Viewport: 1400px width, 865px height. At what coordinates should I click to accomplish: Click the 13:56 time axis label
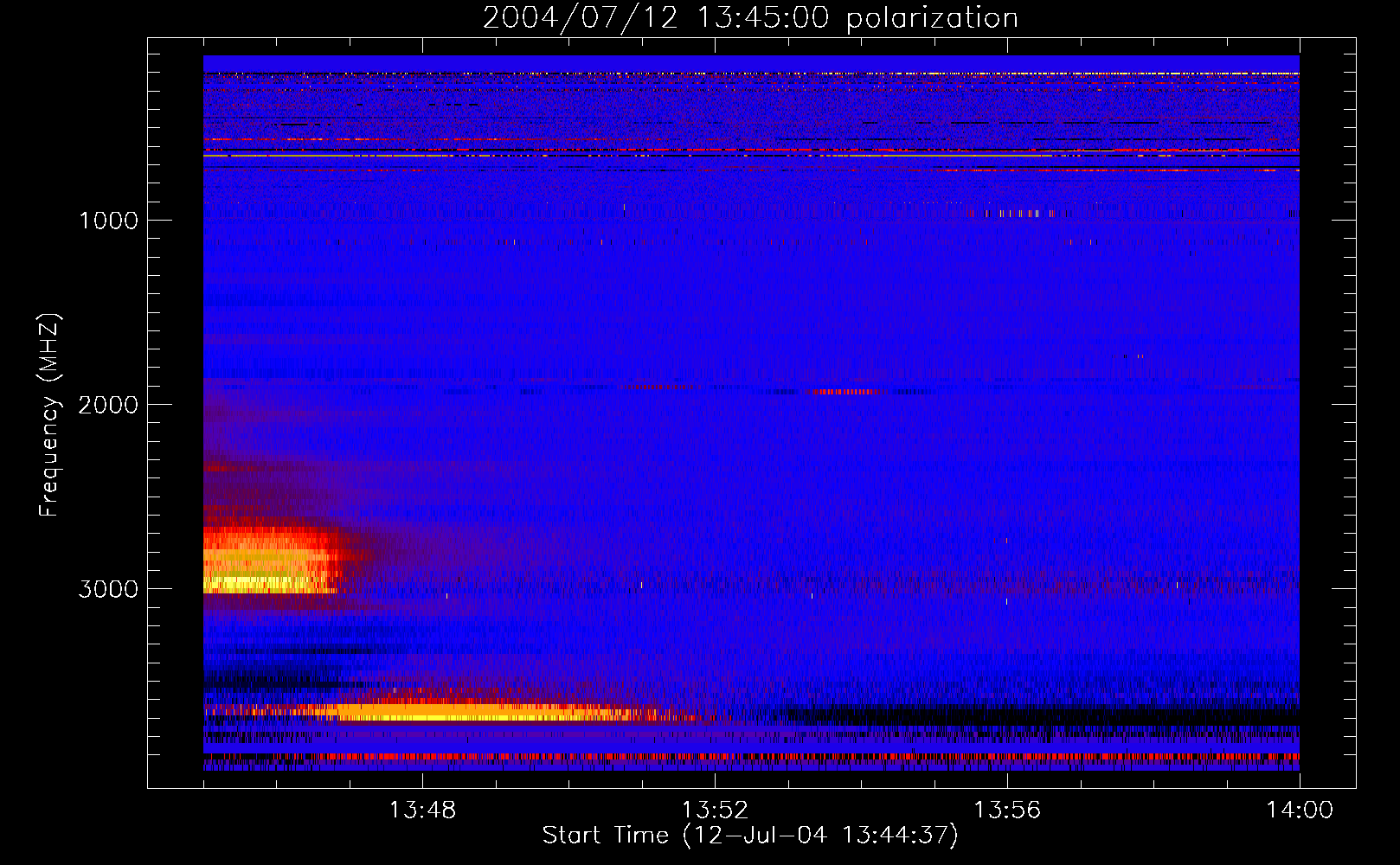pos(1007,811)
